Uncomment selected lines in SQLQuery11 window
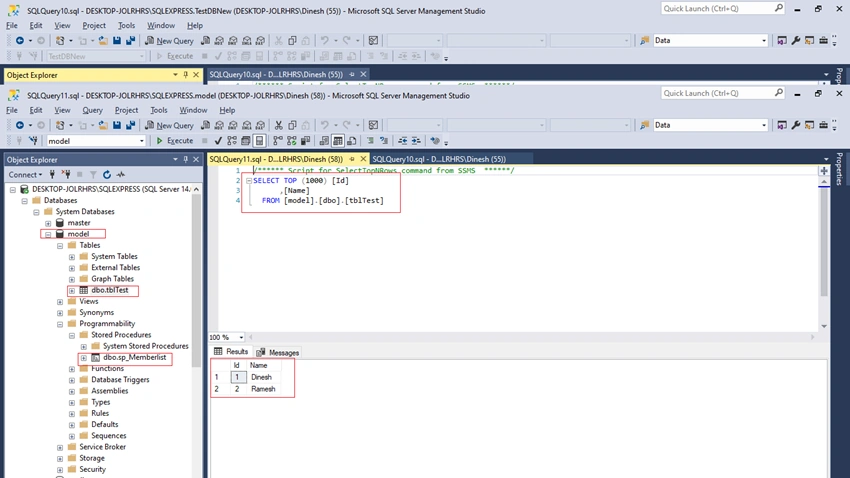Screen dimensions: 850x478 [x=384, y=141]
